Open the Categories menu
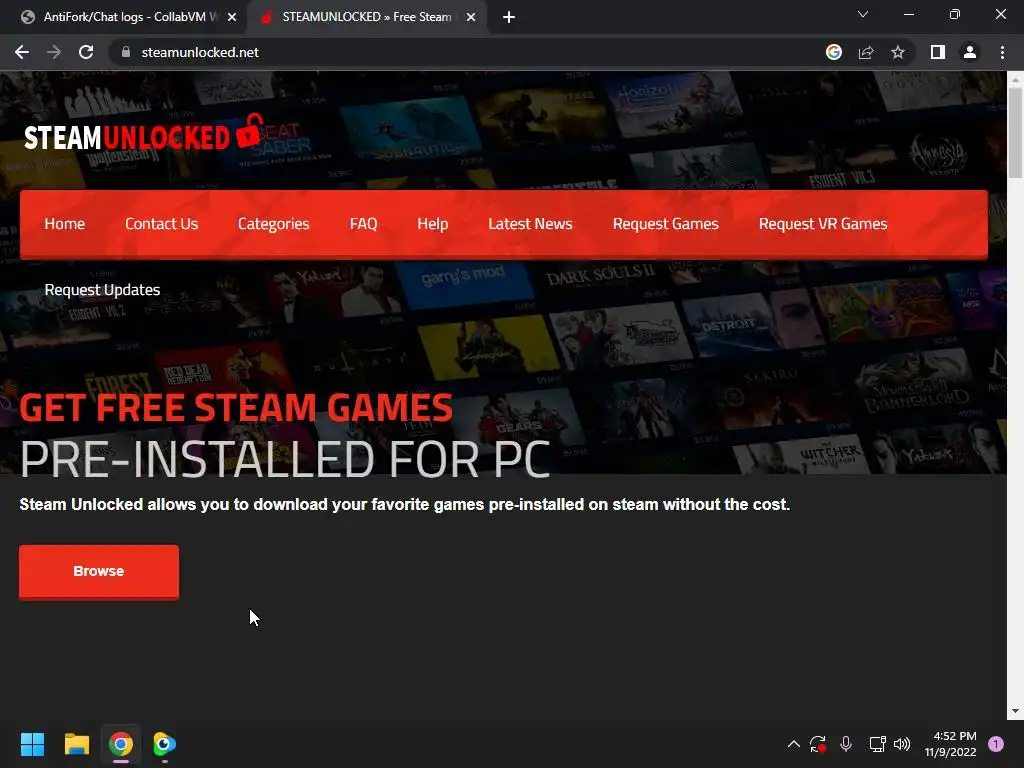The height and width of the screenshot is (768, 1024). point(274,224)
